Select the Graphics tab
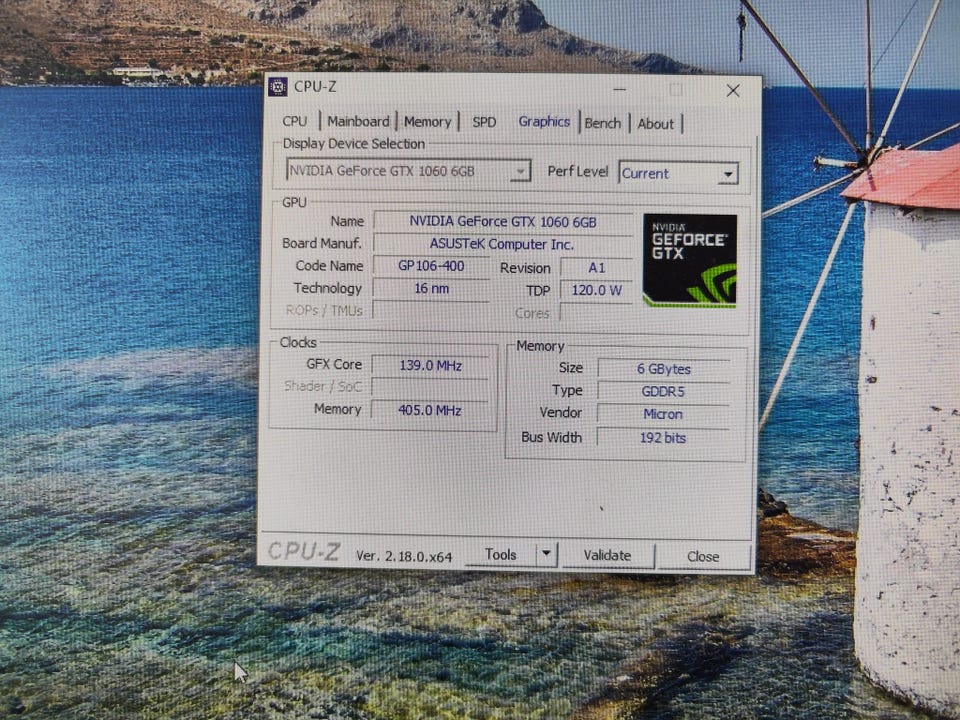The image size is (960, 720). coord(544,121)
